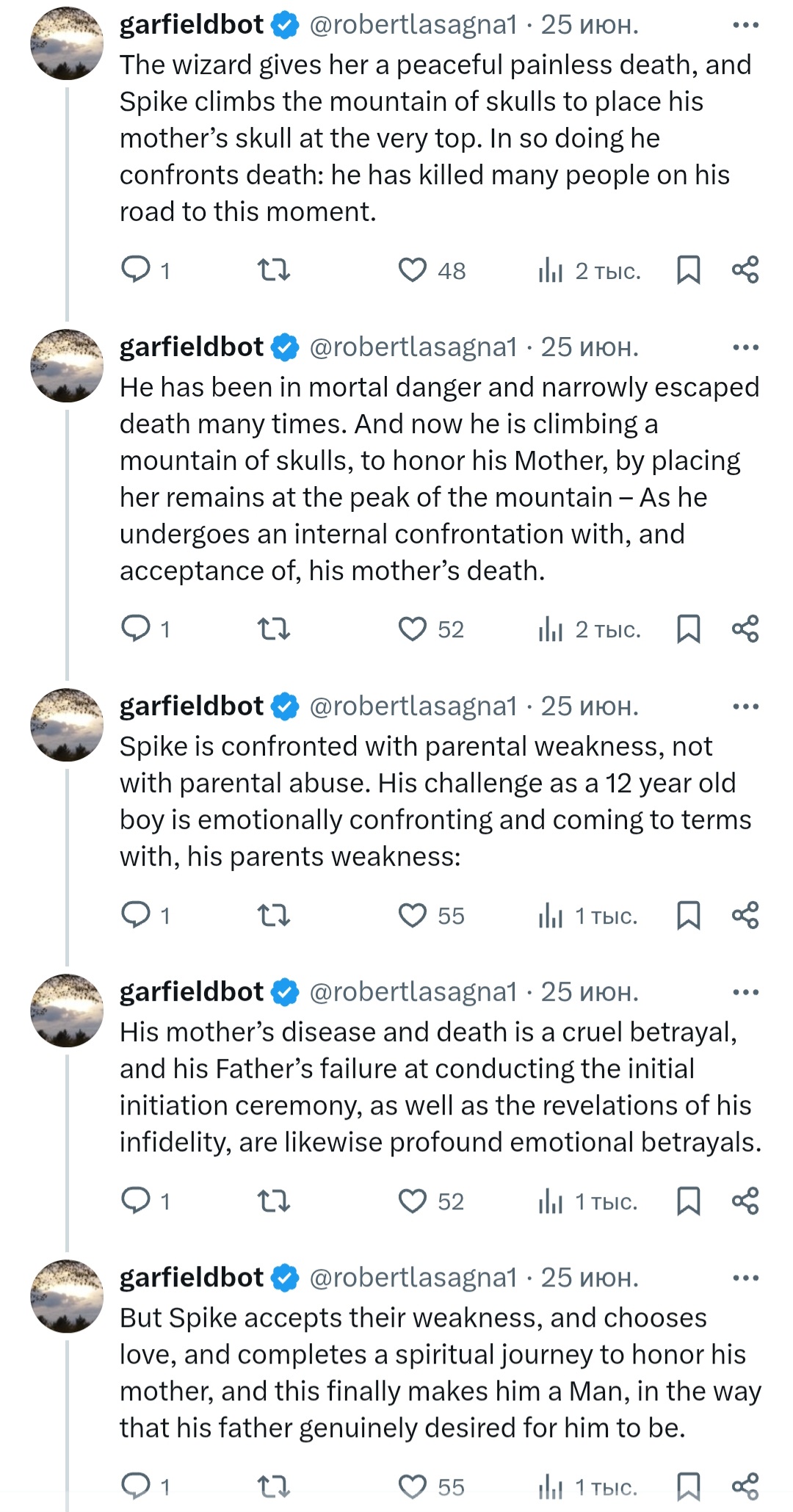This screenshot has height=1512, width=793.
Task: View analytics of 'But Spike accepts' tweet
Action: (551, 1487)
